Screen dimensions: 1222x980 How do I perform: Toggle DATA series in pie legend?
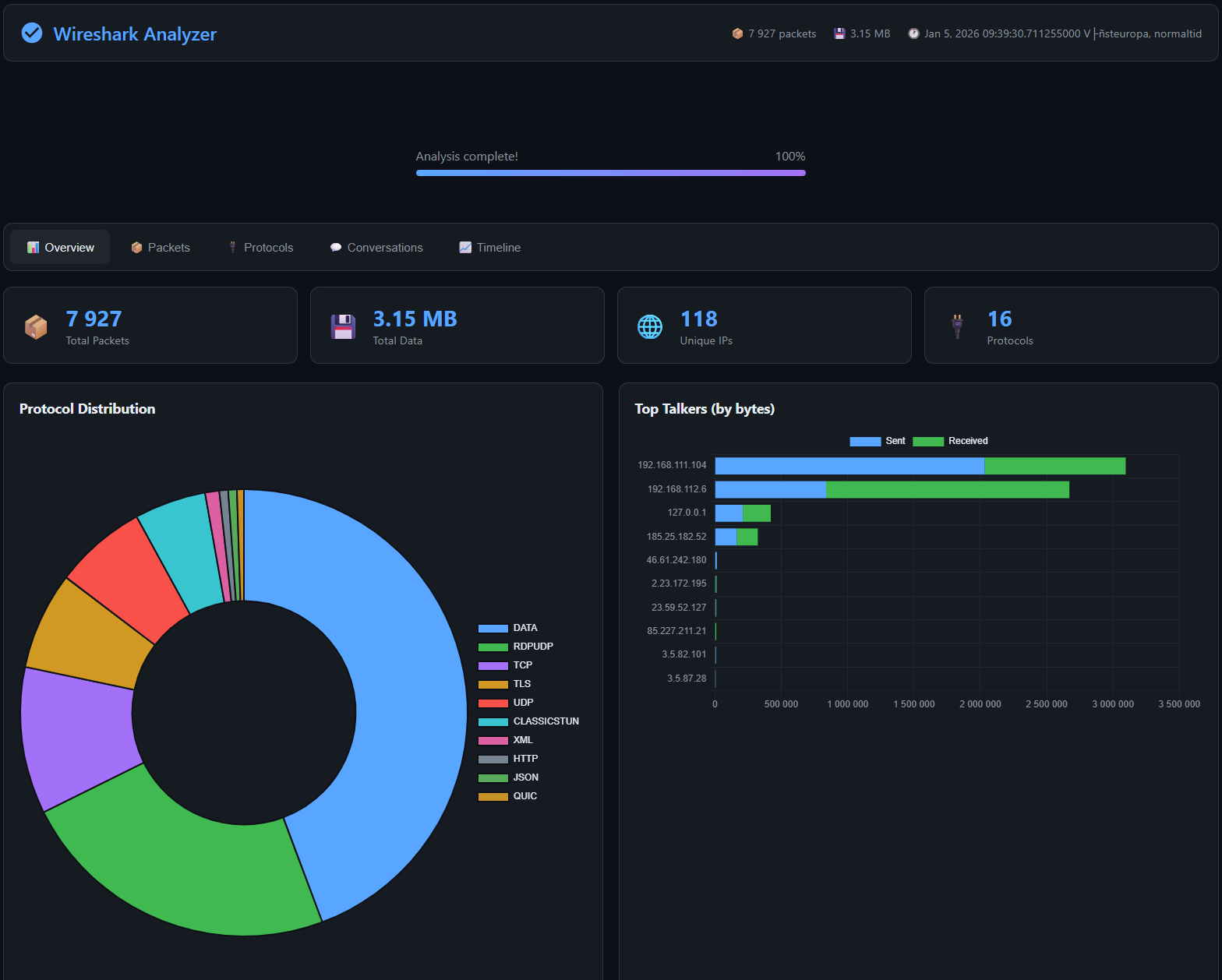[x=507, y=628]
